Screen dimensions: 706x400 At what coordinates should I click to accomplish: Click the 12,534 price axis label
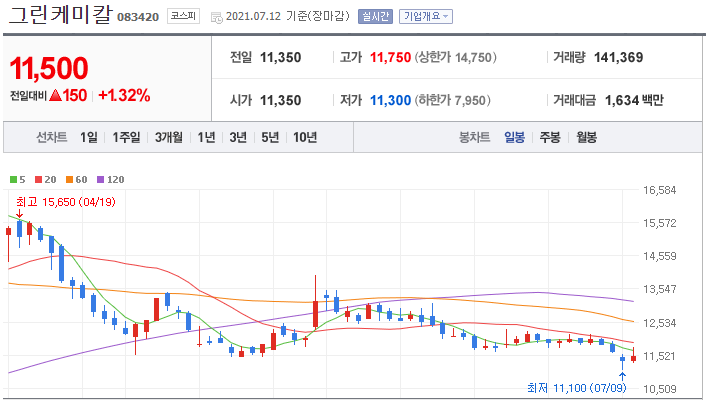click(x=660, y=323)
